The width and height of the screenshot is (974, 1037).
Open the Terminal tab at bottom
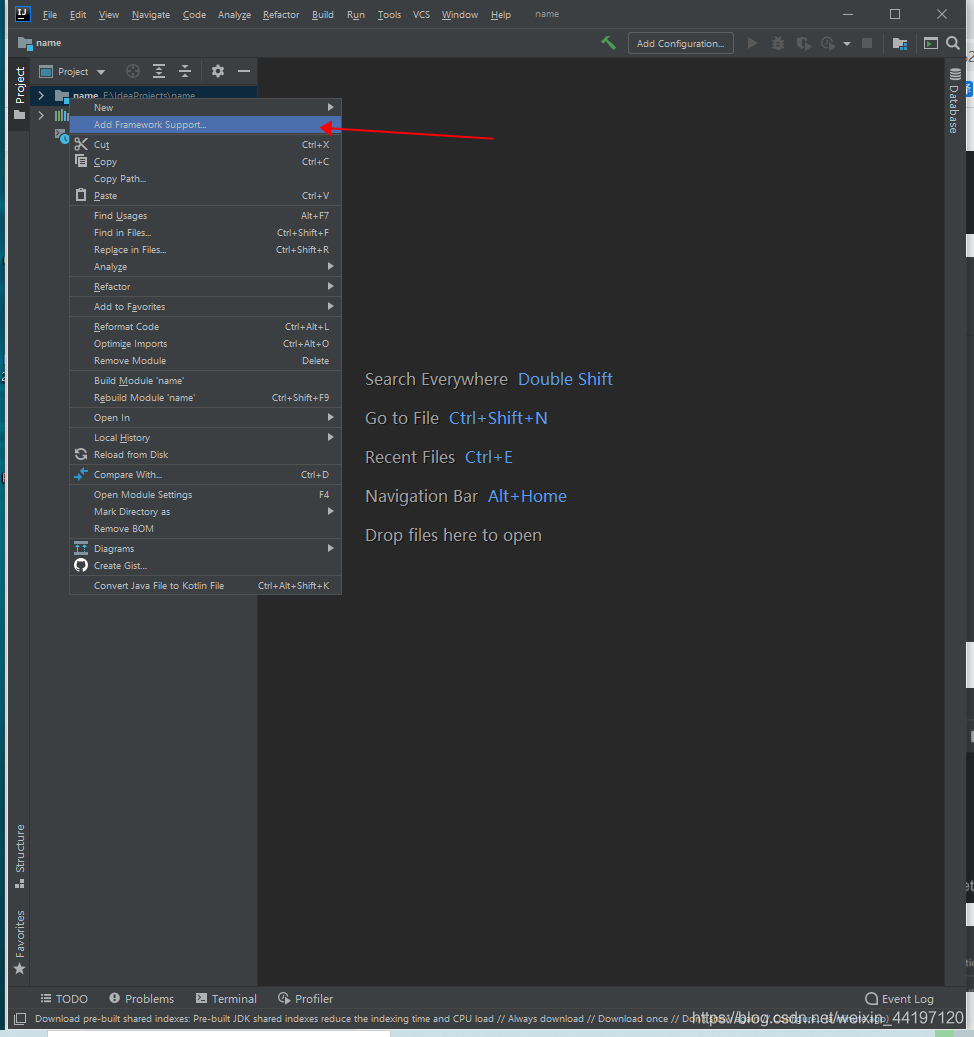tap(226, 998)
